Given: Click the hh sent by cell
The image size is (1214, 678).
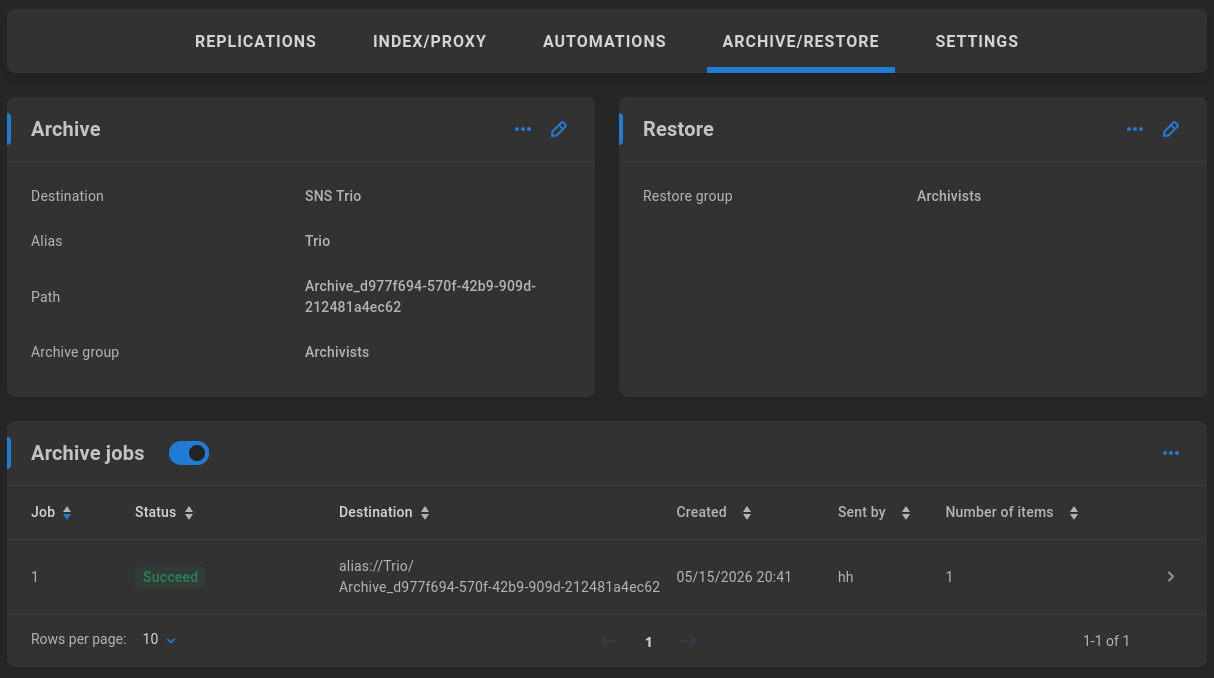Looking at the screenshot, I should (x=846, y=577).
